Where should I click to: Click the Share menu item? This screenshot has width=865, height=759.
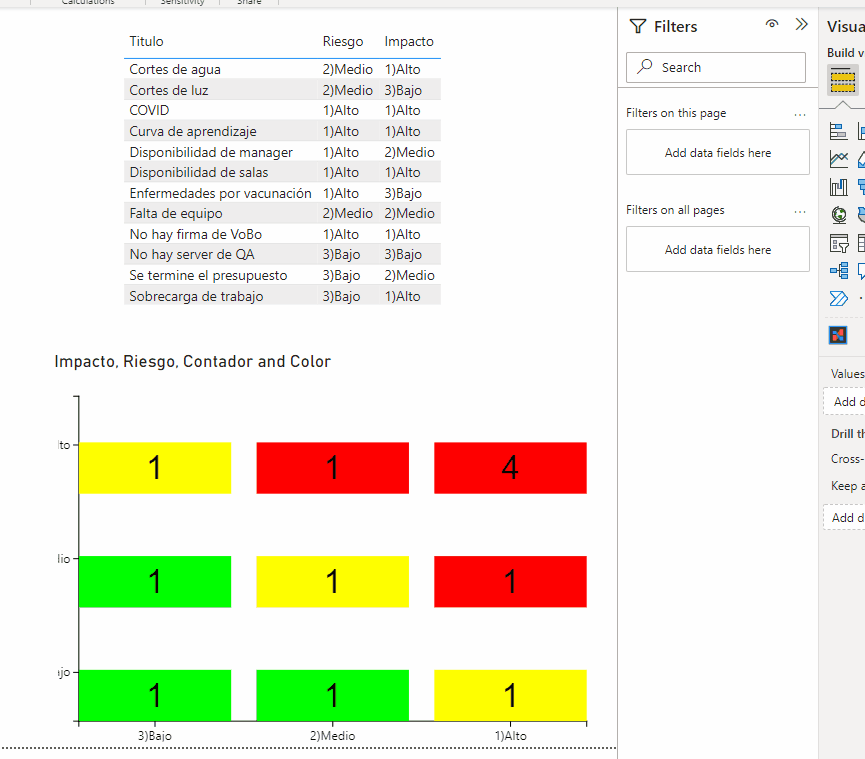pos(249,3)
